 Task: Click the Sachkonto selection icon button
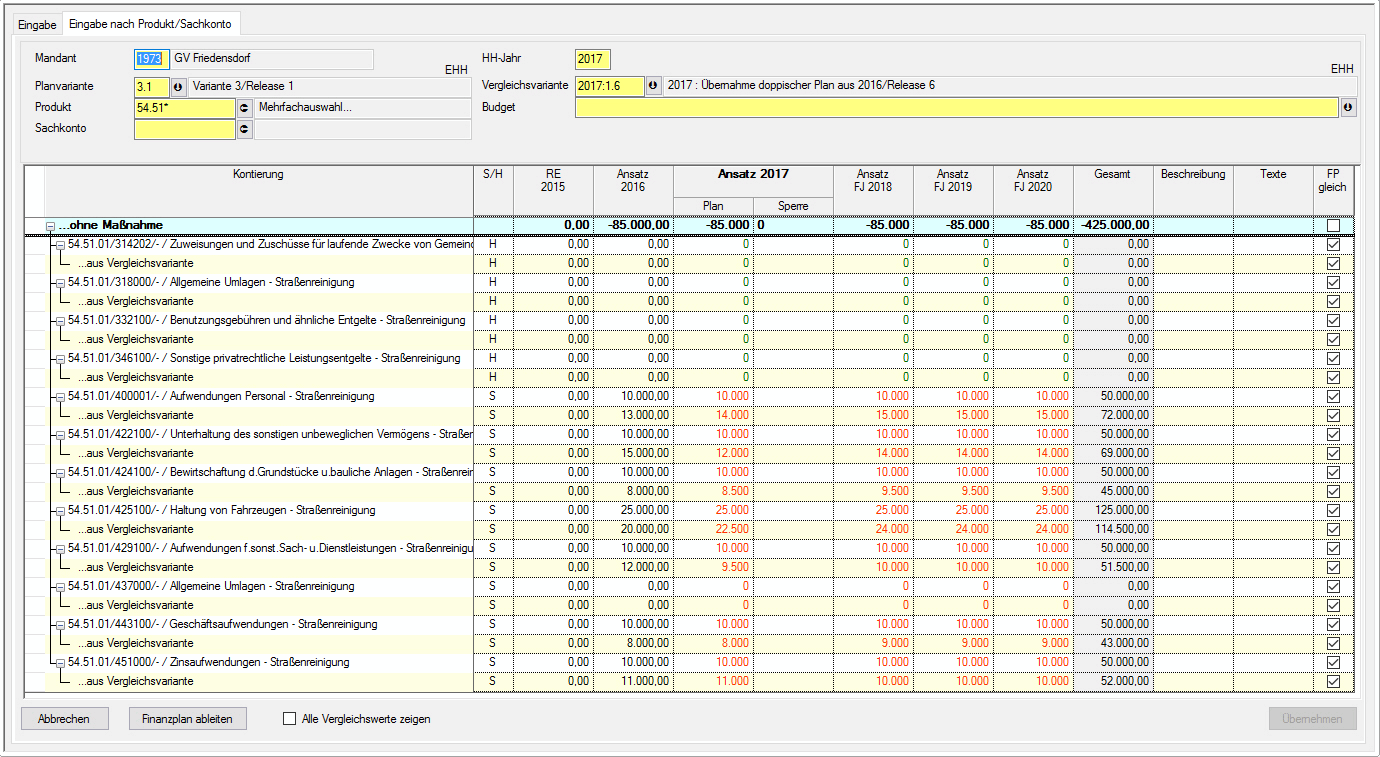pos(244,129)
